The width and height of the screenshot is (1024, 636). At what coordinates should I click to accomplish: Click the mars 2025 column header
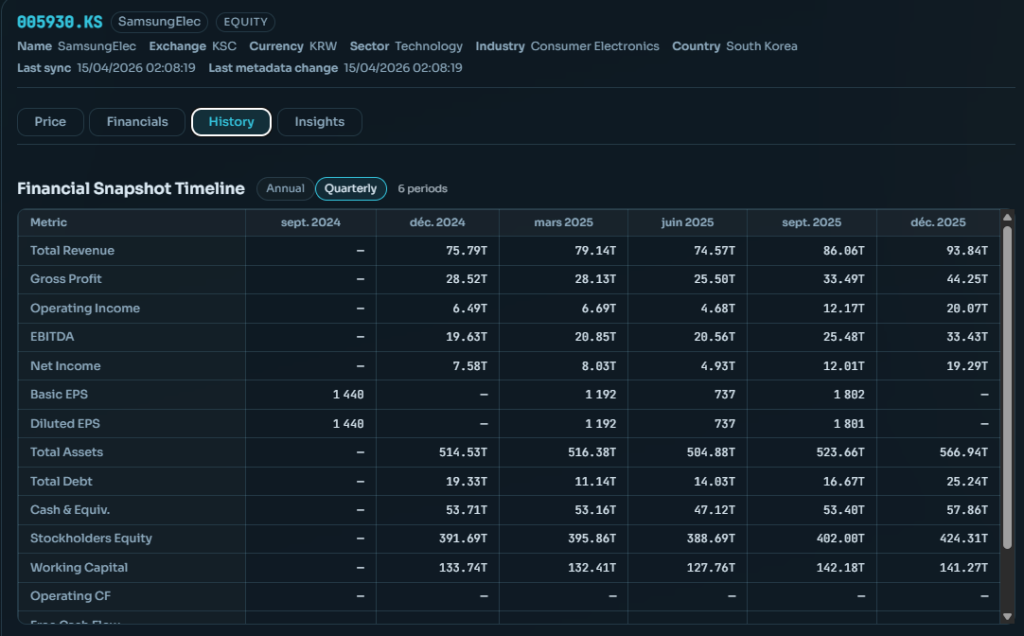563,222
